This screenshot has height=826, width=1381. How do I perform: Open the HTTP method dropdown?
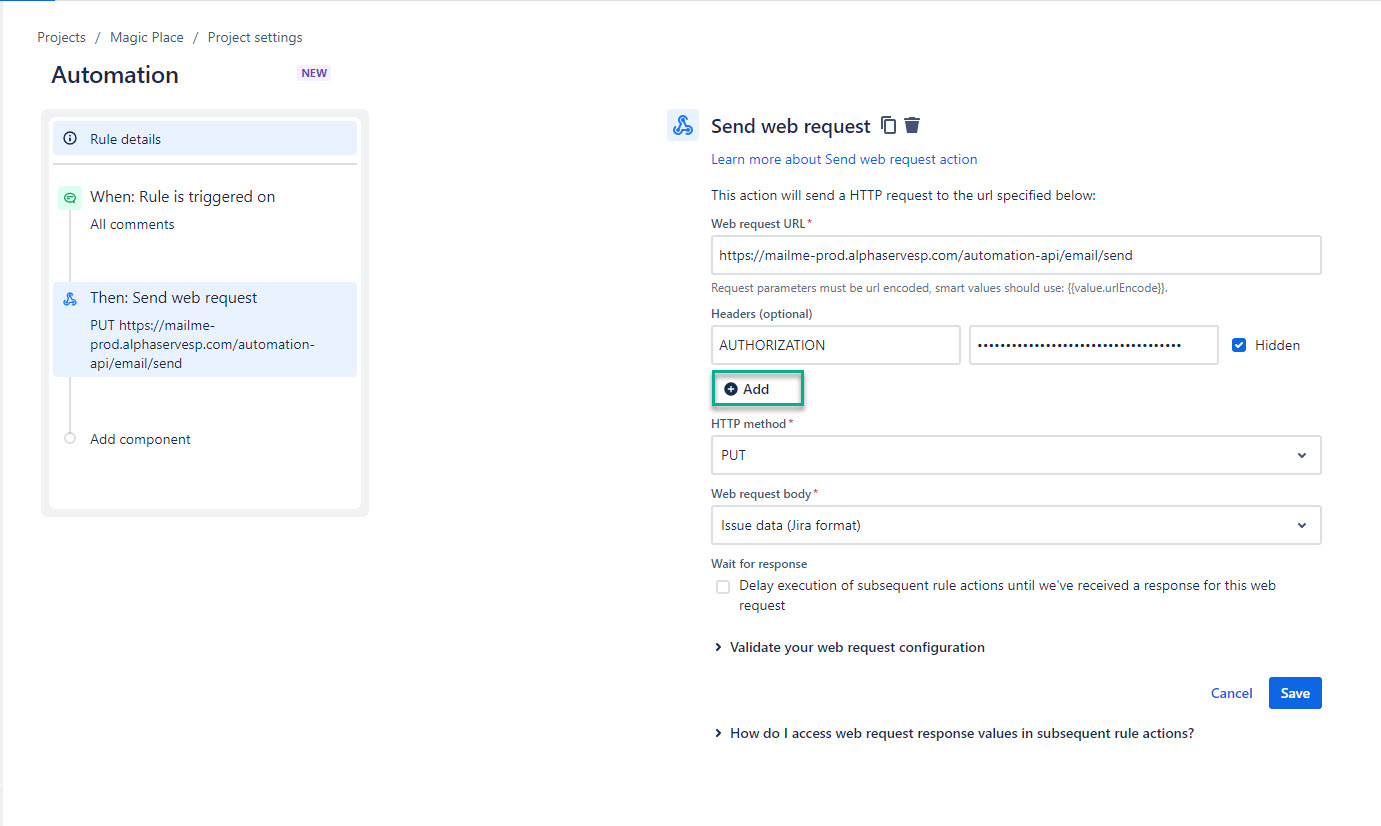pyautogui.click(x=1015, y=455)
